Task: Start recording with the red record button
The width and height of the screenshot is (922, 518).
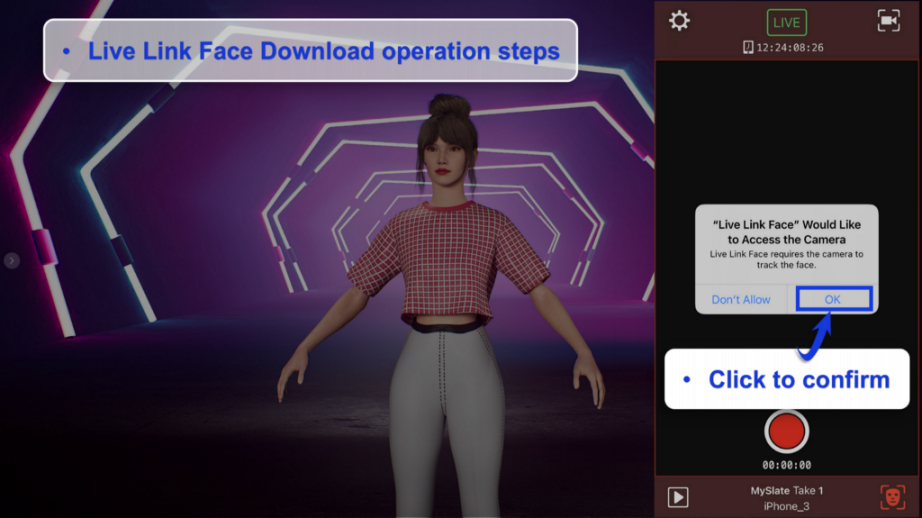Action: tap(786, 431)
